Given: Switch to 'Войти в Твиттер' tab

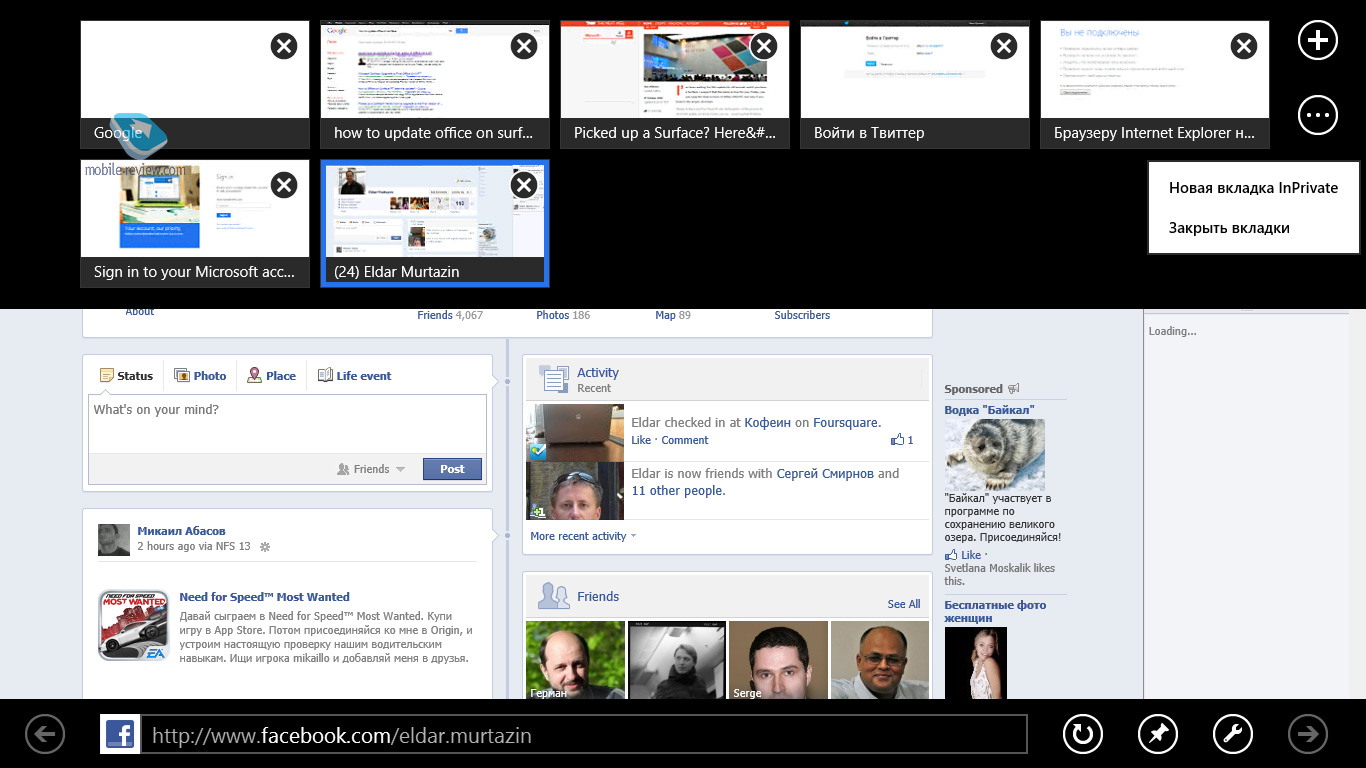Looking at the screenshot, I should (x=915, y=84).
